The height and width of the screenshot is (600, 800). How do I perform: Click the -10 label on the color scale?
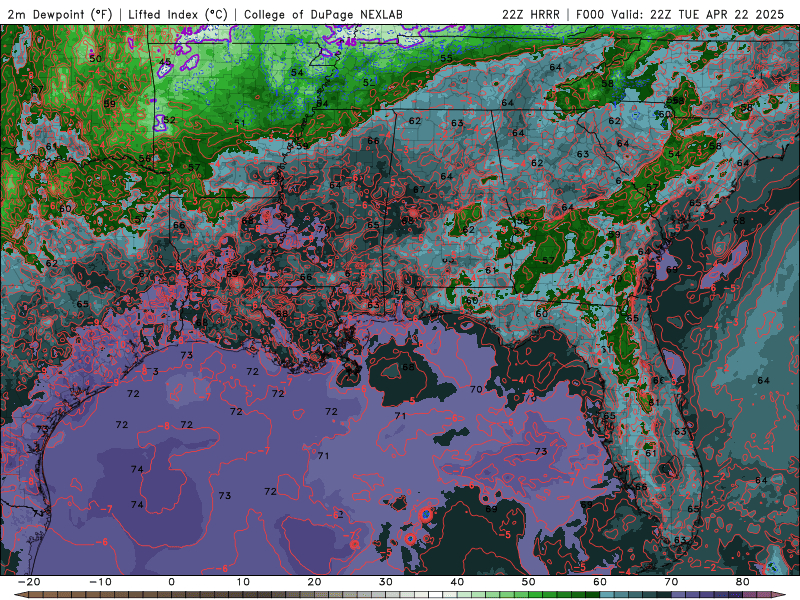100,582
